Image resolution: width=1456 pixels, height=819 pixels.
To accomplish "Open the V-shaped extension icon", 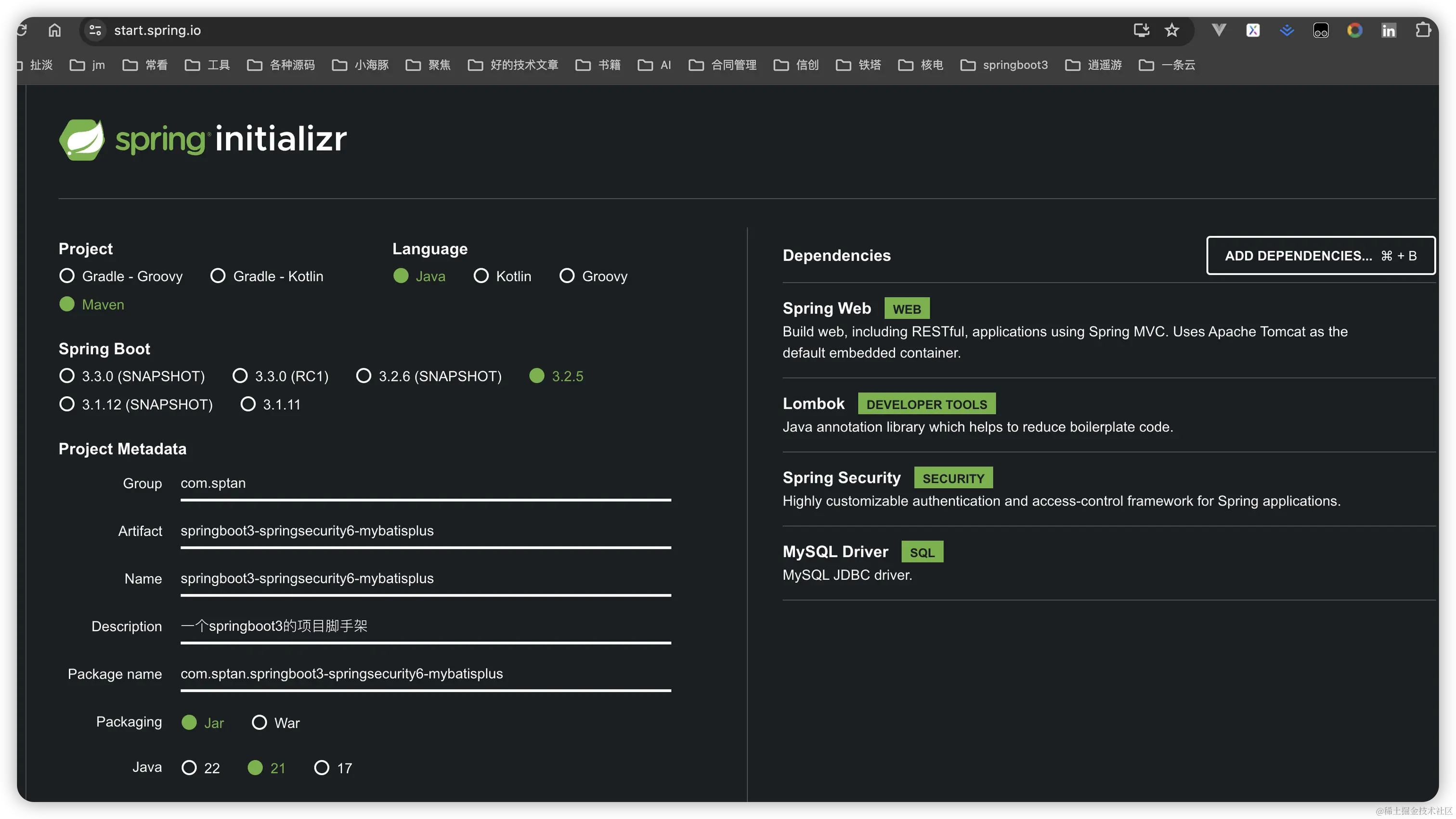I will 1219,30.
